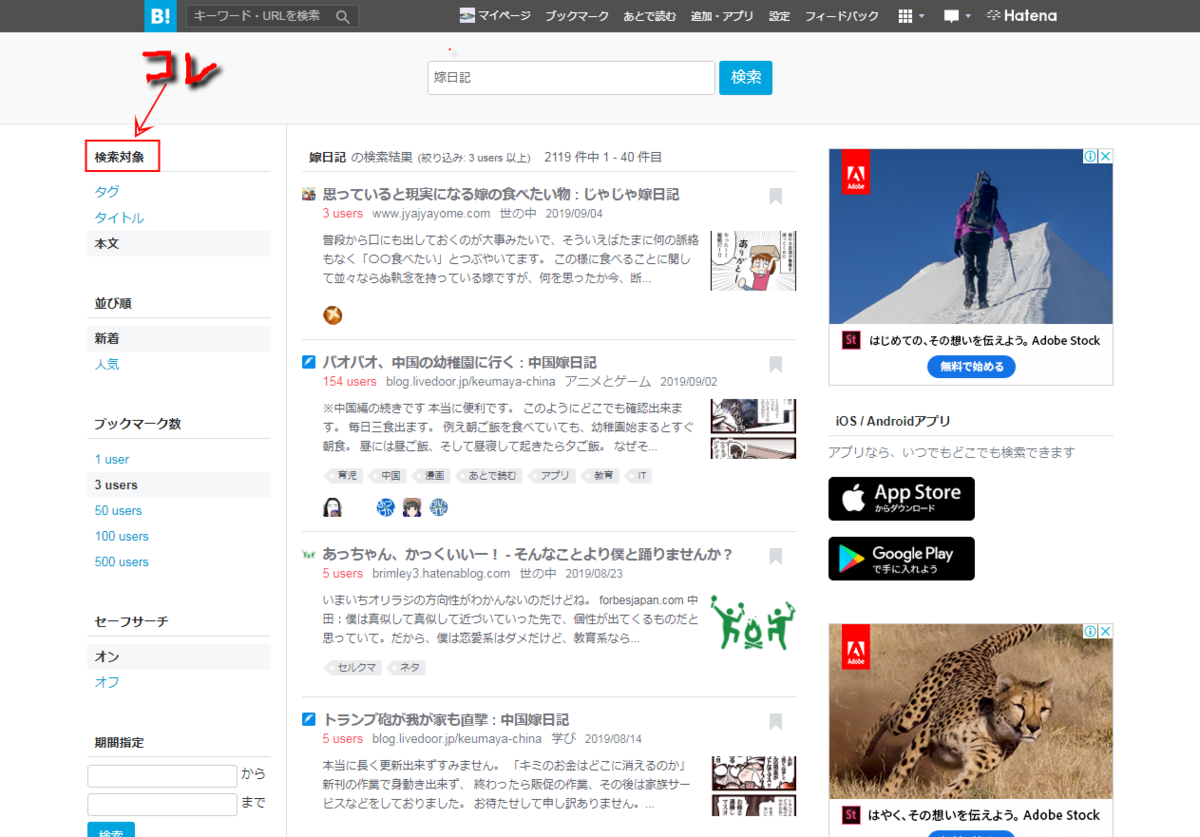Click the blue favicon of トランプ砲 entry
This screenshot has height=837, width=1200.
(309, 719)
